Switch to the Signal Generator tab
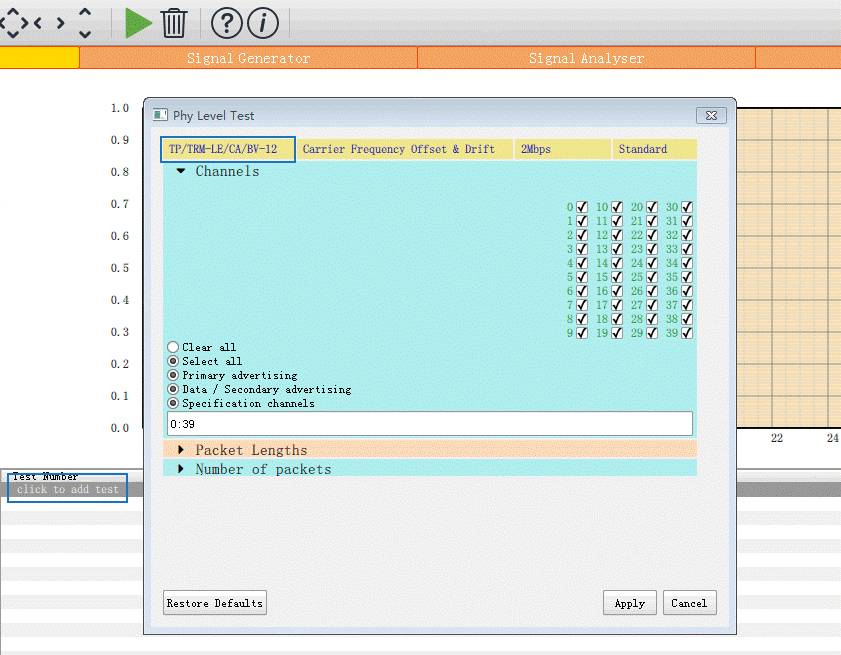This screenshot has height=655, width=841. (248, 58)
